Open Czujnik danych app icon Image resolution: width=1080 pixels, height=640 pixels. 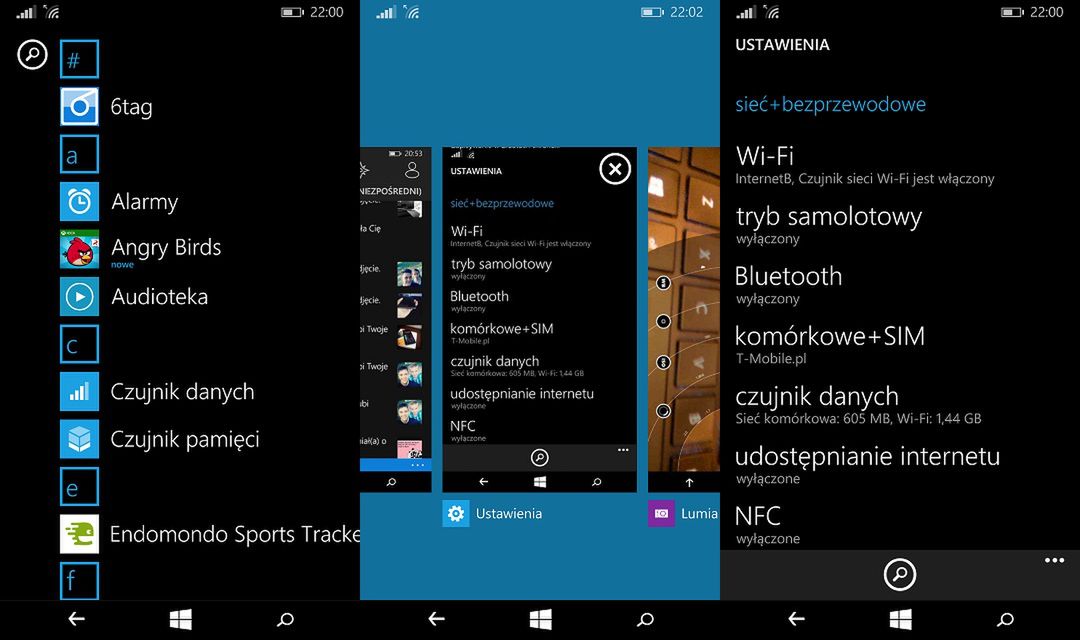pos(79,391)
